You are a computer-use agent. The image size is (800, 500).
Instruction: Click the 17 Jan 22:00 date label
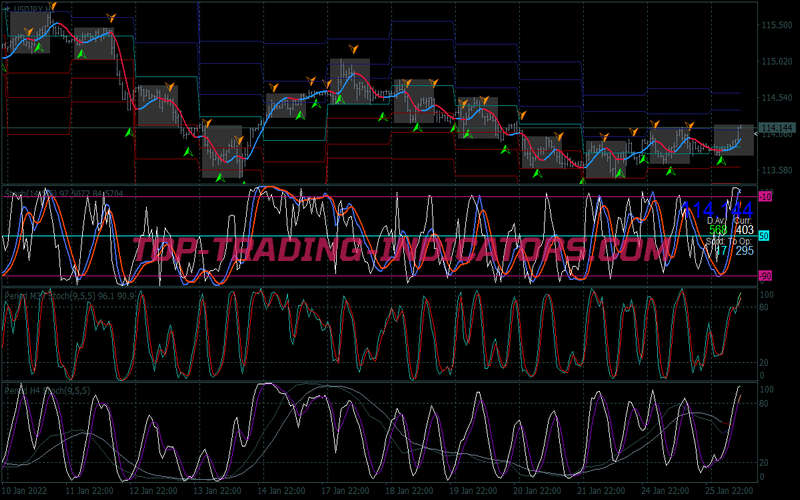(345, 491)
